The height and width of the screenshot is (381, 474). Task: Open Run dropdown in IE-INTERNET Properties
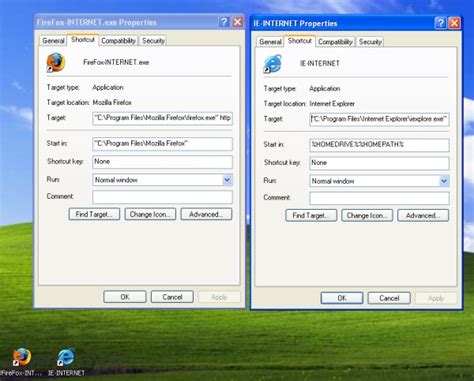444,181
